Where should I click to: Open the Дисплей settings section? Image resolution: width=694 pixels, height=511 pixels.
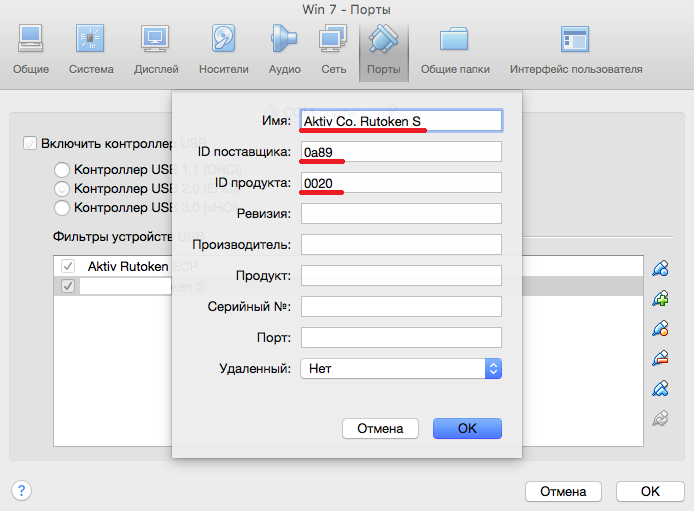coord(156,49)
